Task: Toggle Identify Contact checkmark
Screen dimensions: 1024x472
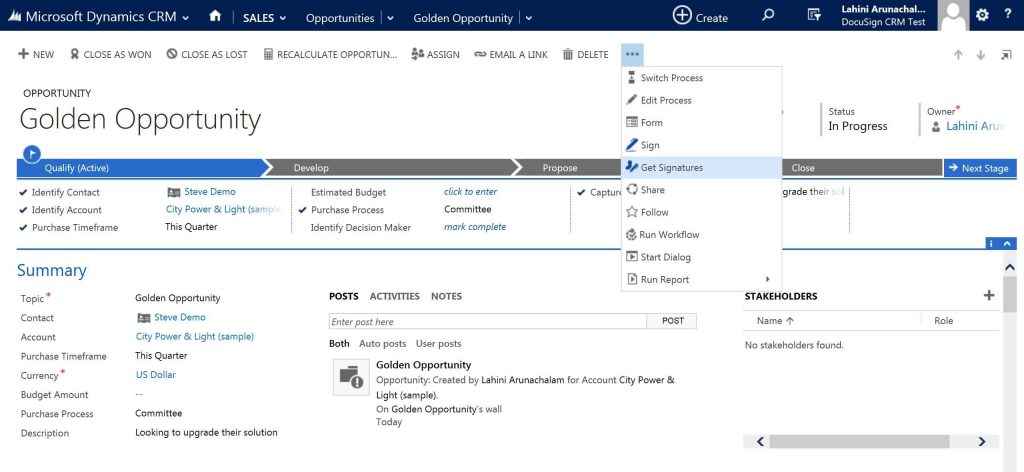Action: [24, 192]
